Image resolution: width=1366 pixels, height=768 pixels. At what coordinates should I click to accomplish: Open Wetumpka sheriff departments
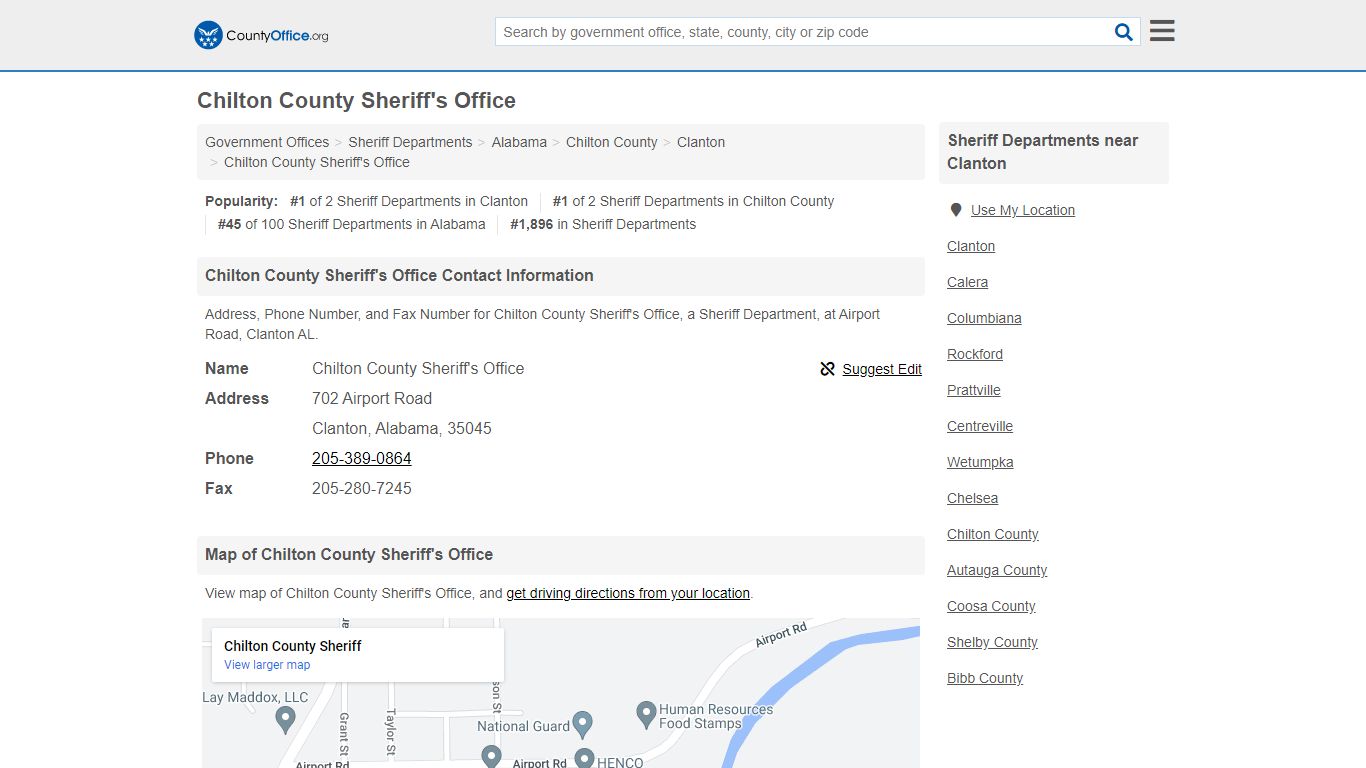981,462
